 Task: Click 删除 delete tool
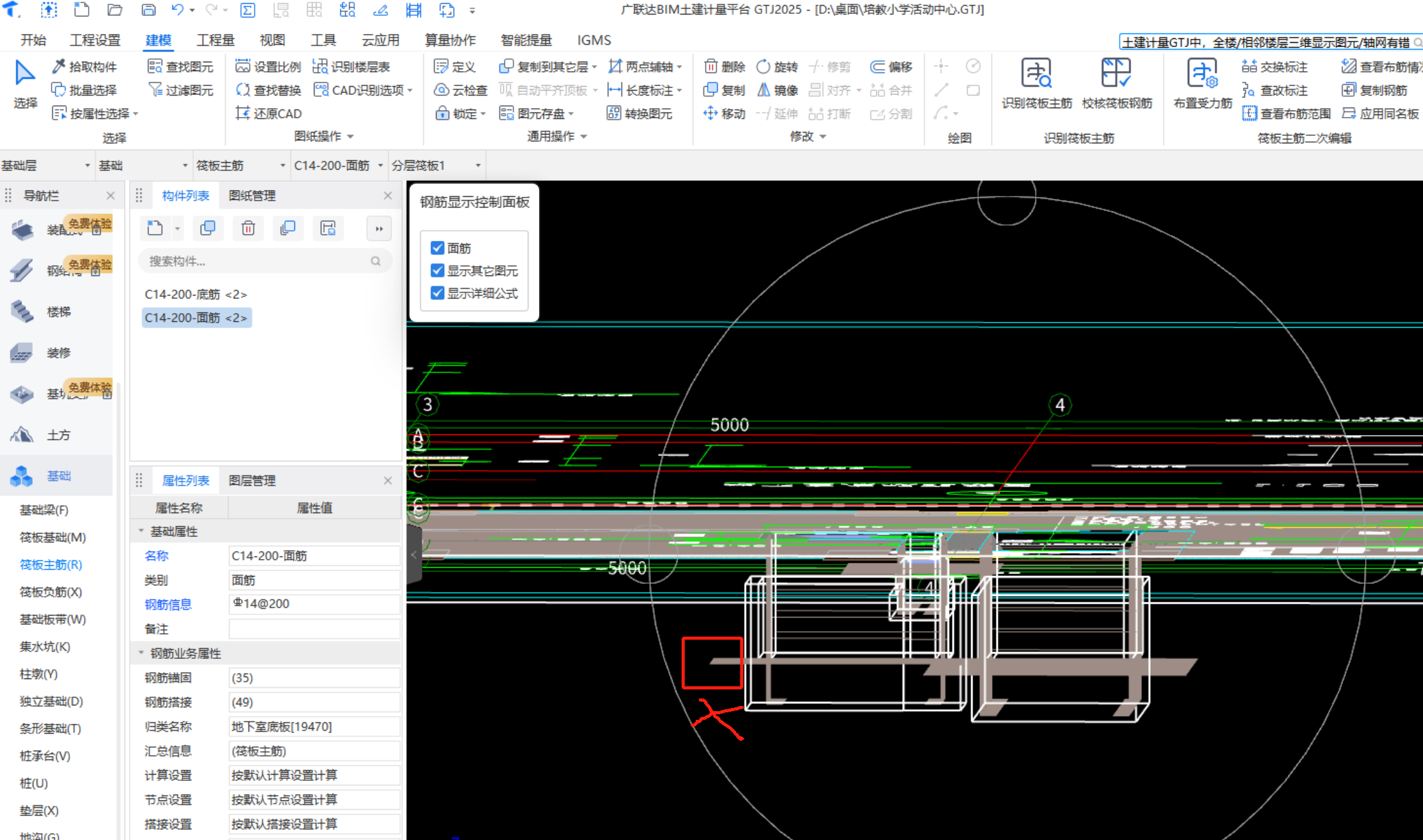(725, 67)
